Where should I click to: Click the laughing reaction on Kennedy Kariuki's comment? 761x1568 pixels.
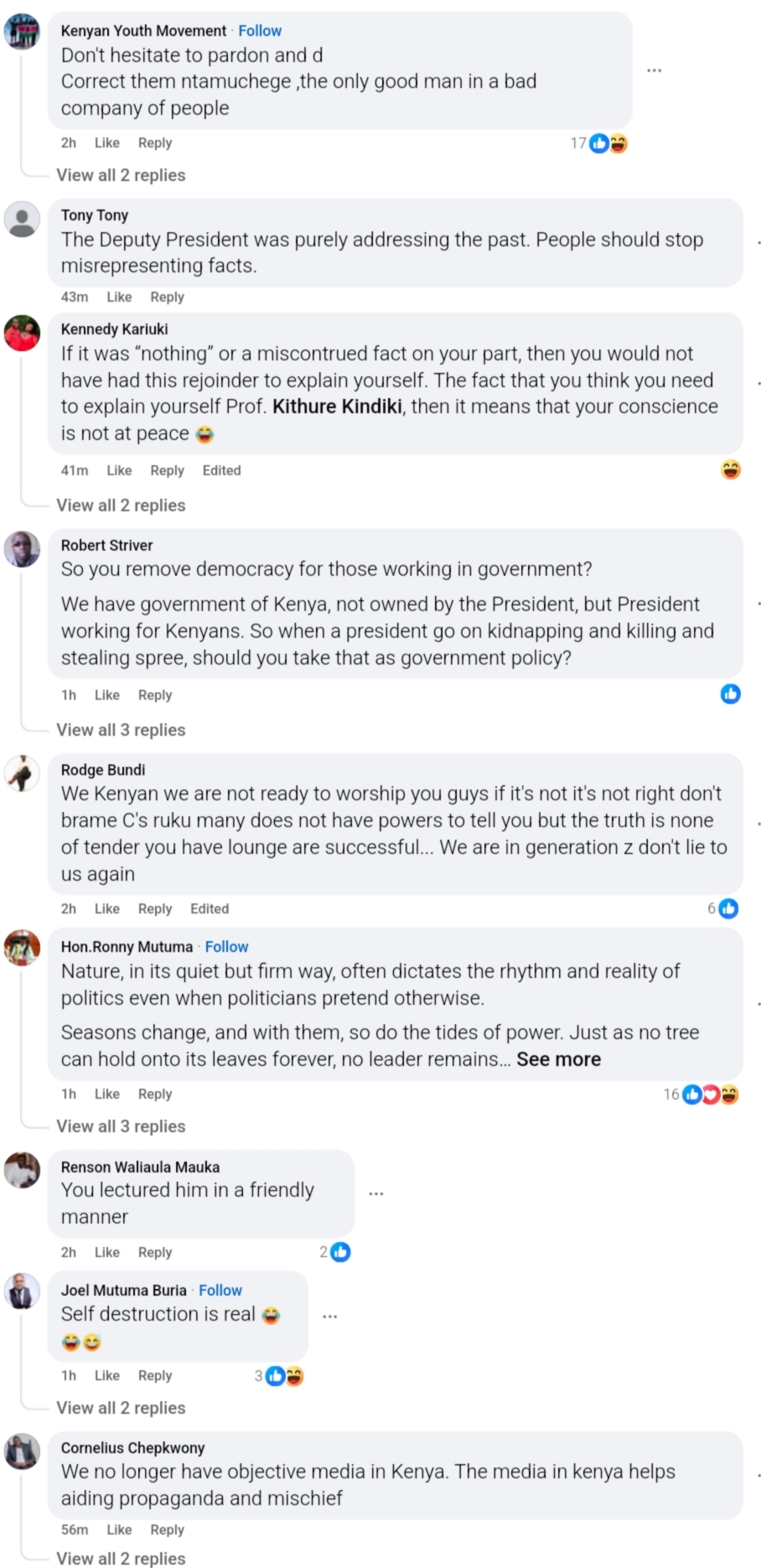tap(731, 470)
